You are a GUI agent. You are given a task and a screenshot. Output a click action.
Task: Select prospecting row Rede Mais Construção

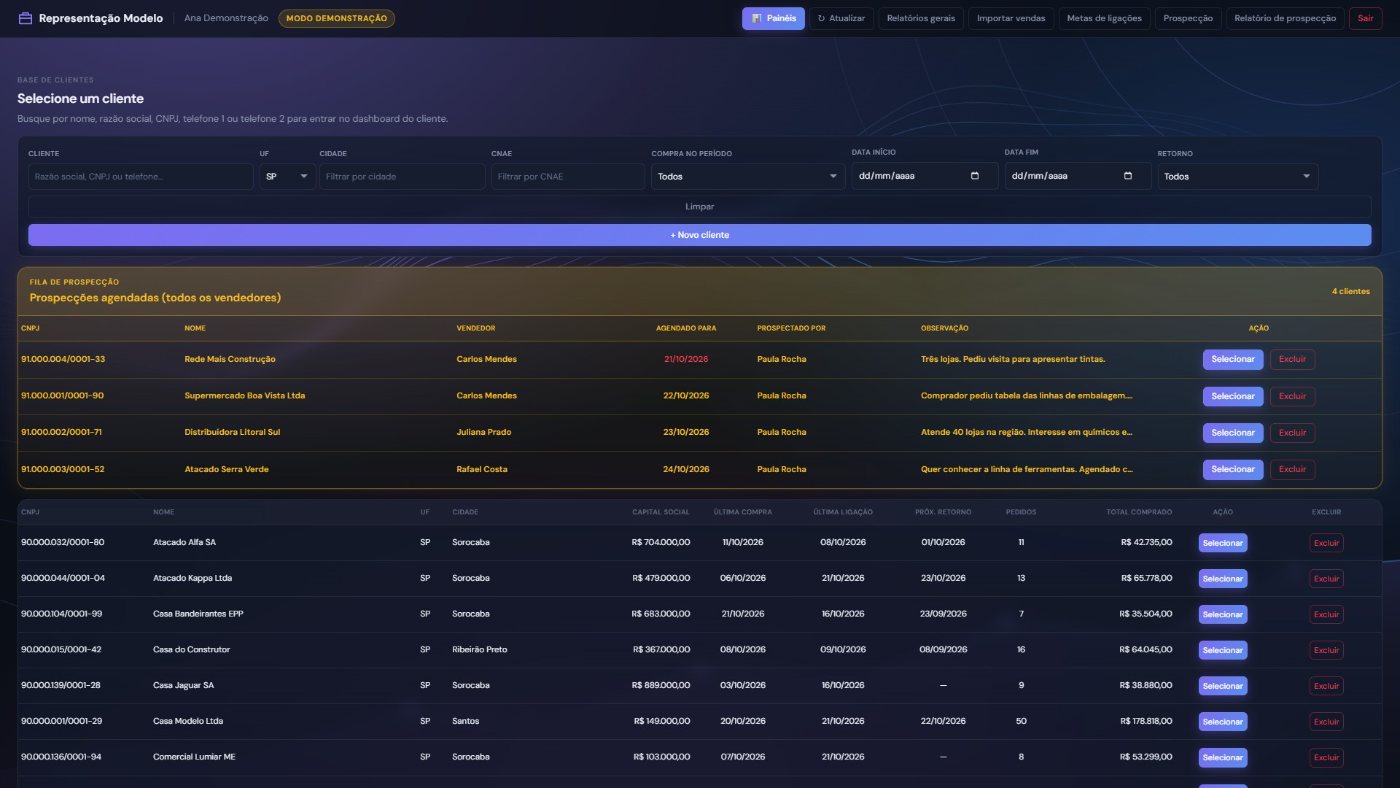point(1233,359)
